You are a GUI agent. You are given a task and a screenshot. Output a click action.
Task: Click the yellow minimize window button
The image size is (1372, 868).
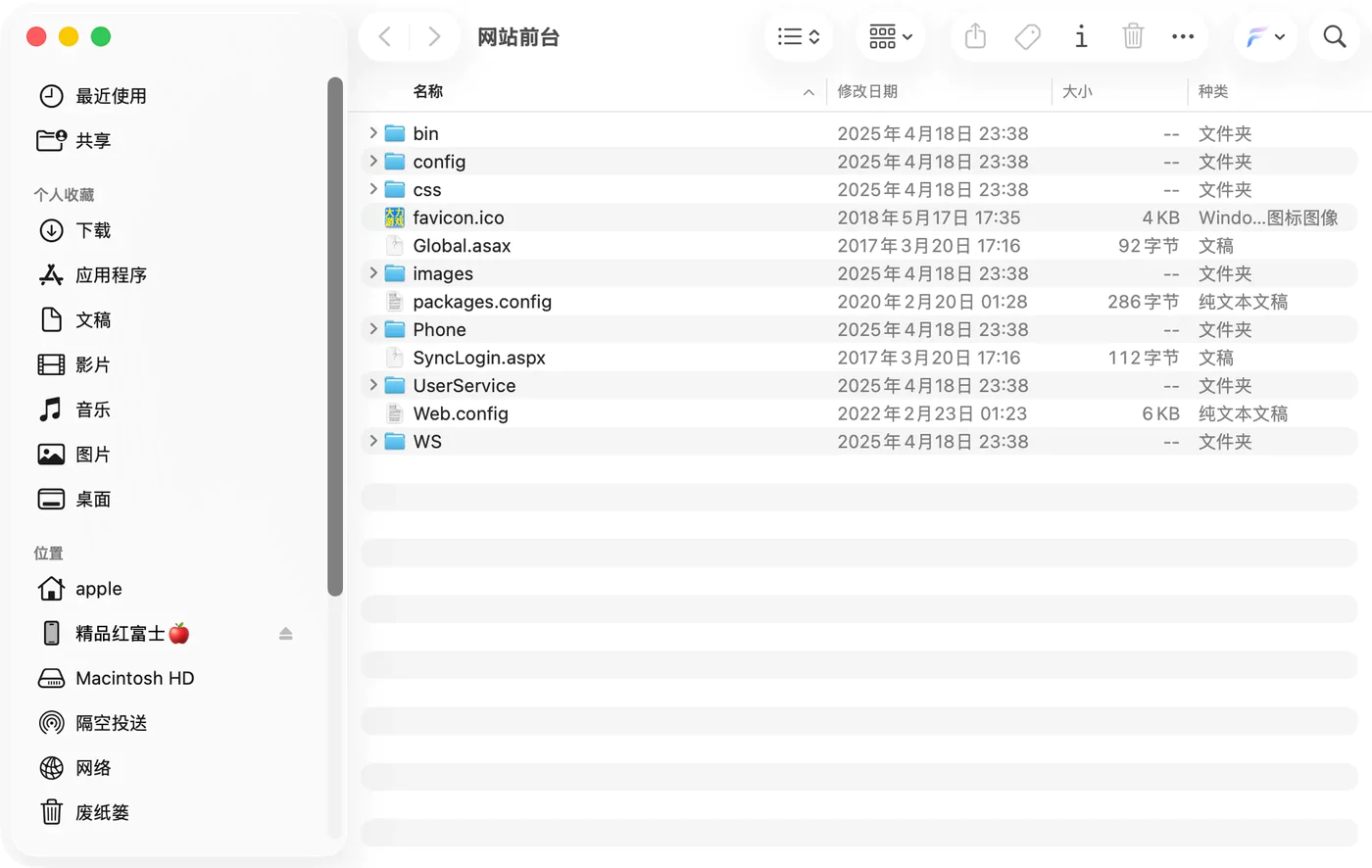tap(69, 36)
